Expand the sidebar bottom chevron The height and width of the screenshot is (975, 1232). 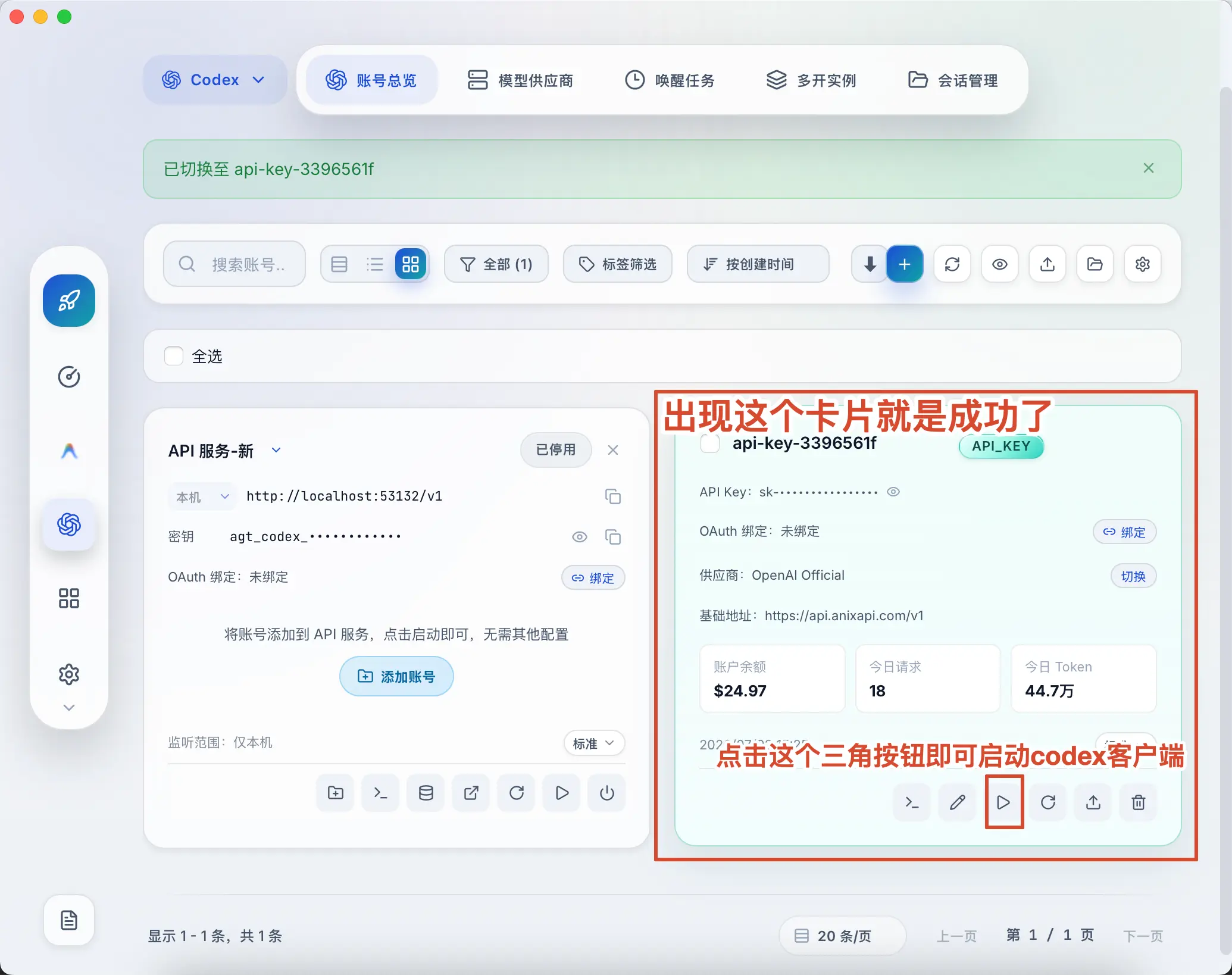click(x=69, y=708)
